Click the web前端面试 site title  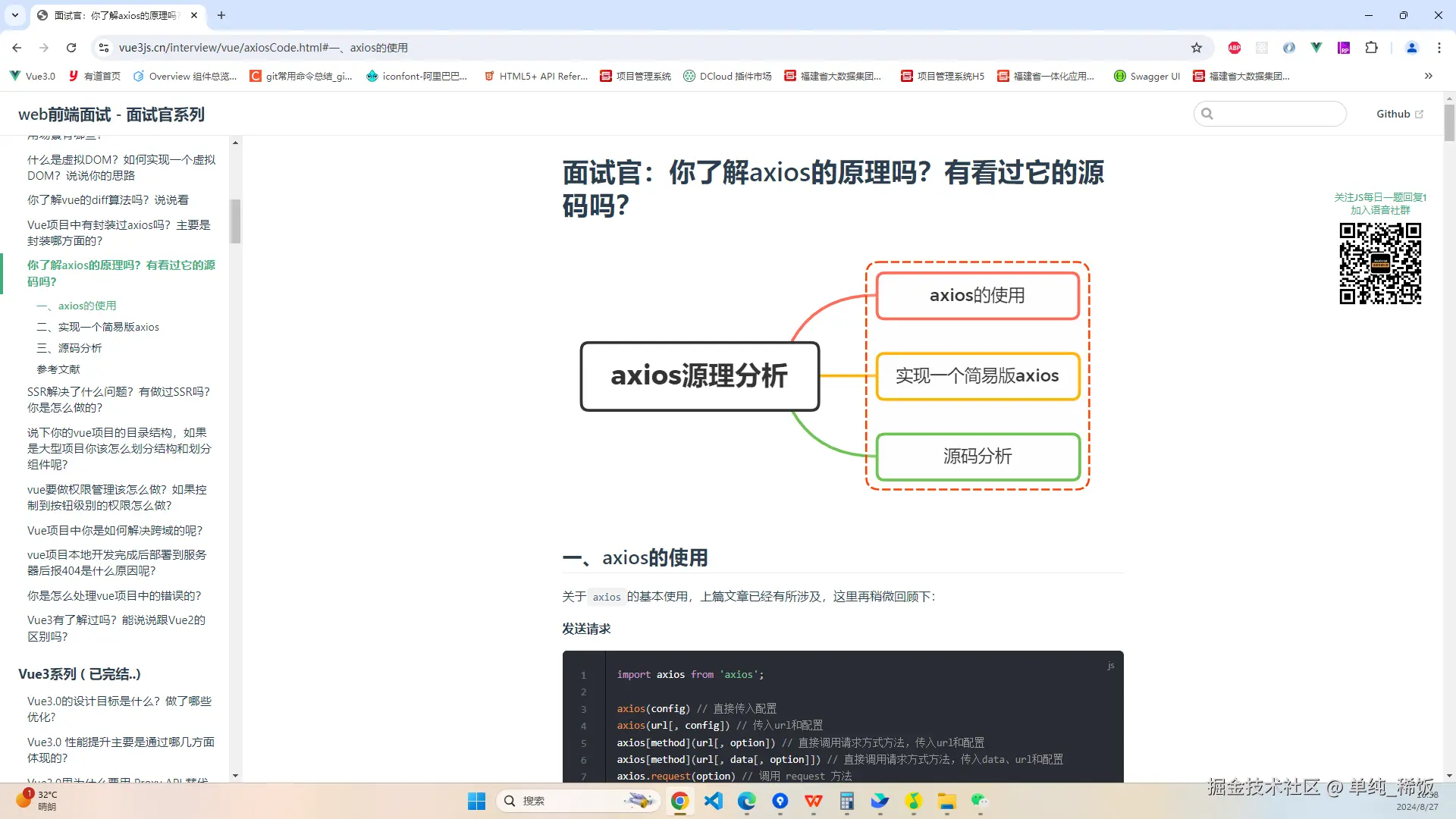point(111,114)
